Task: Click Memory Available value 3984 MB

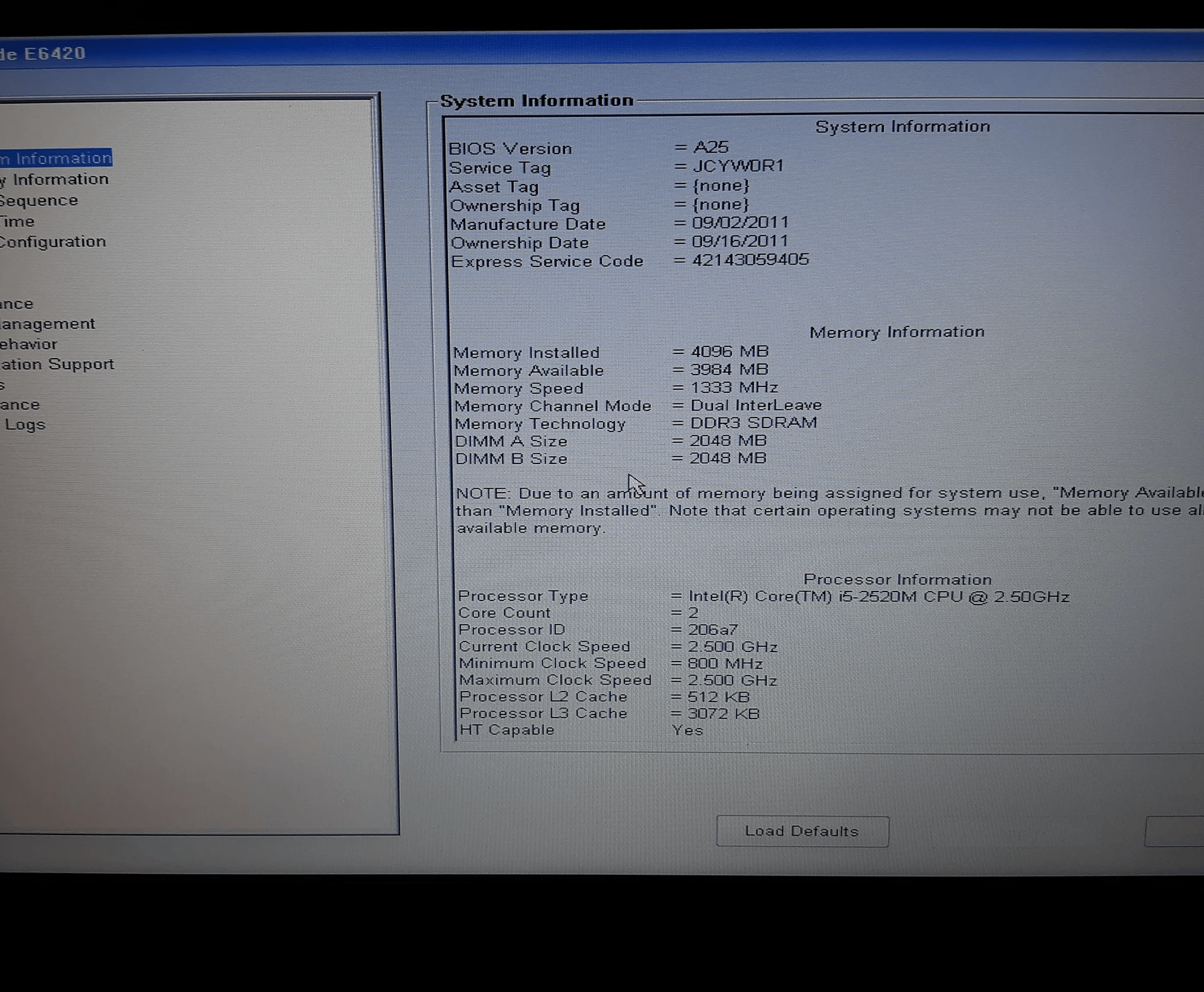Action: point(730,370)
